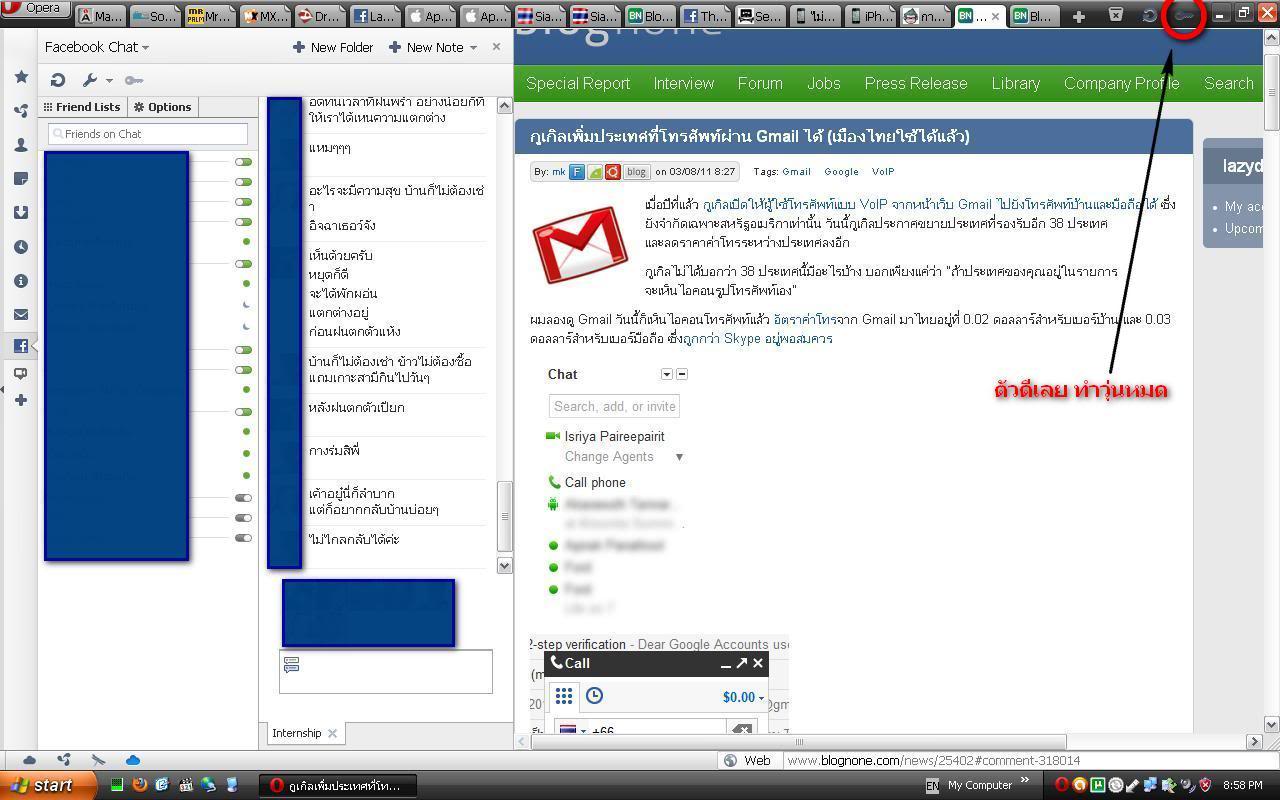Viewport: 1280px width, 800px height.
Task: Open the Opera main menu
Action: (34, 8)
